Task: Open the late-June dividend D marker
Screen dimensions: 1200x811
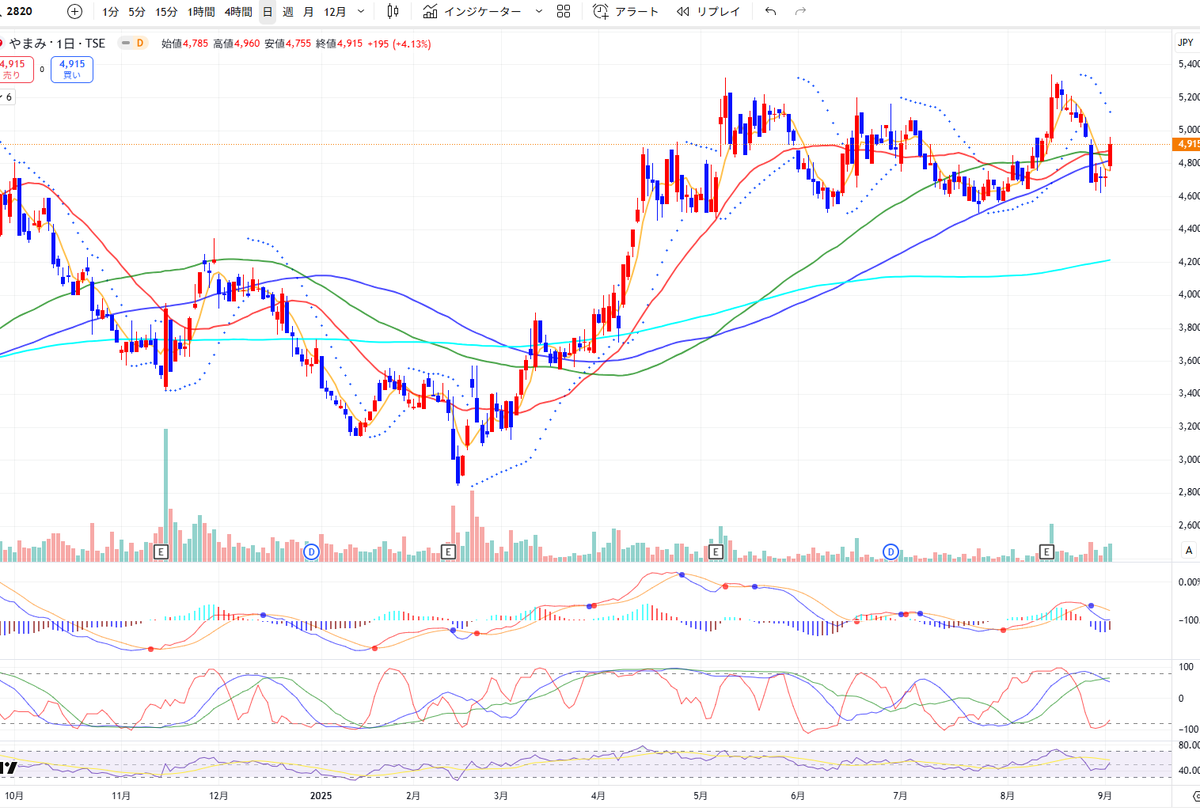Action: pyautogui.click(x=892, y=551)
